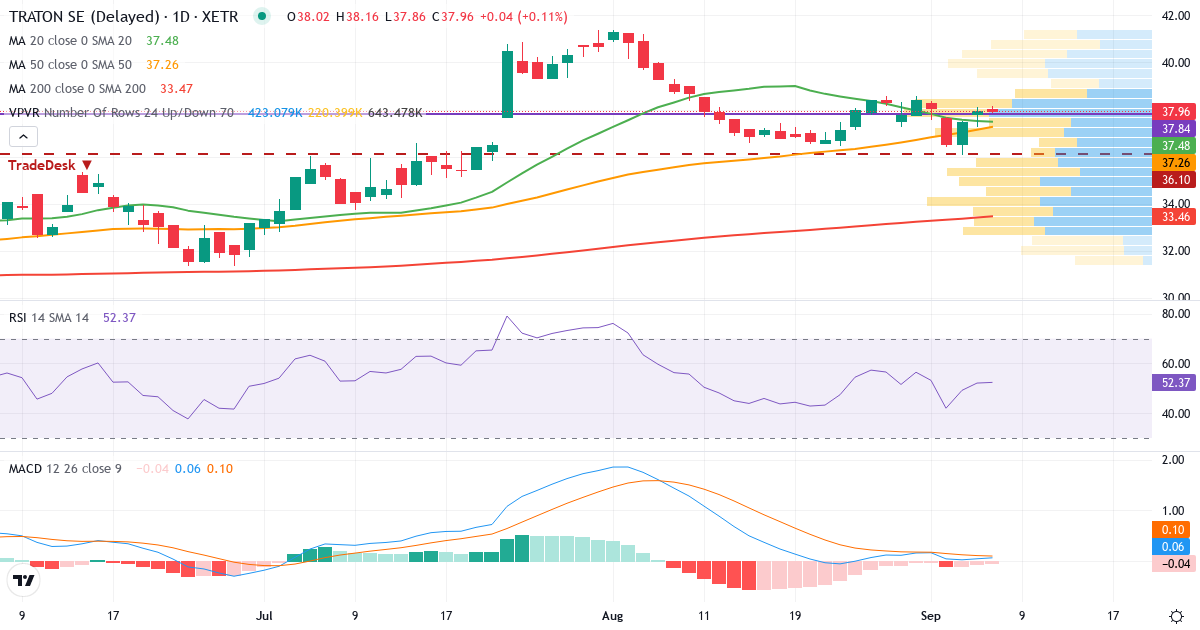Collapse the indicator legend chevron
The width and height of the screenshot is (1200, 630).
tap(24, 137)
